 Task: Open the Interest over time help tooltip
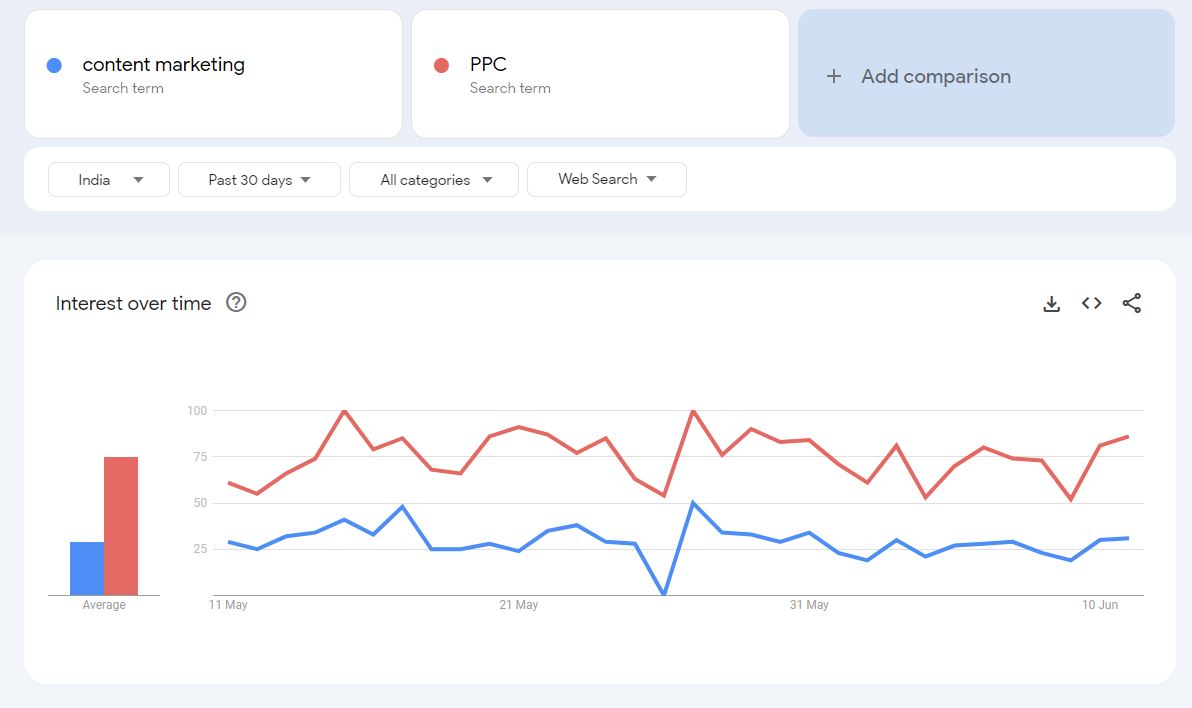[236, 302]
